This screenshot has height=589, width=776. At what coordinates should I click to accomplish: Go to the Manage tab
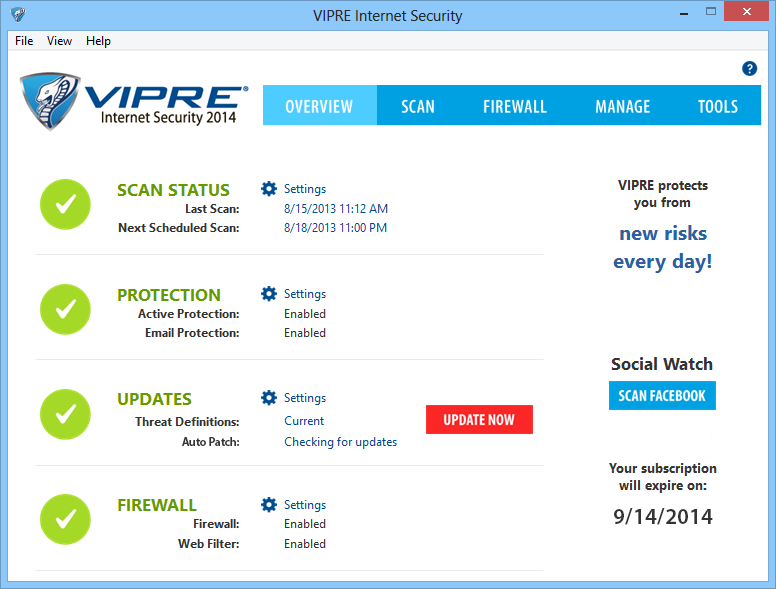point(622,106)
